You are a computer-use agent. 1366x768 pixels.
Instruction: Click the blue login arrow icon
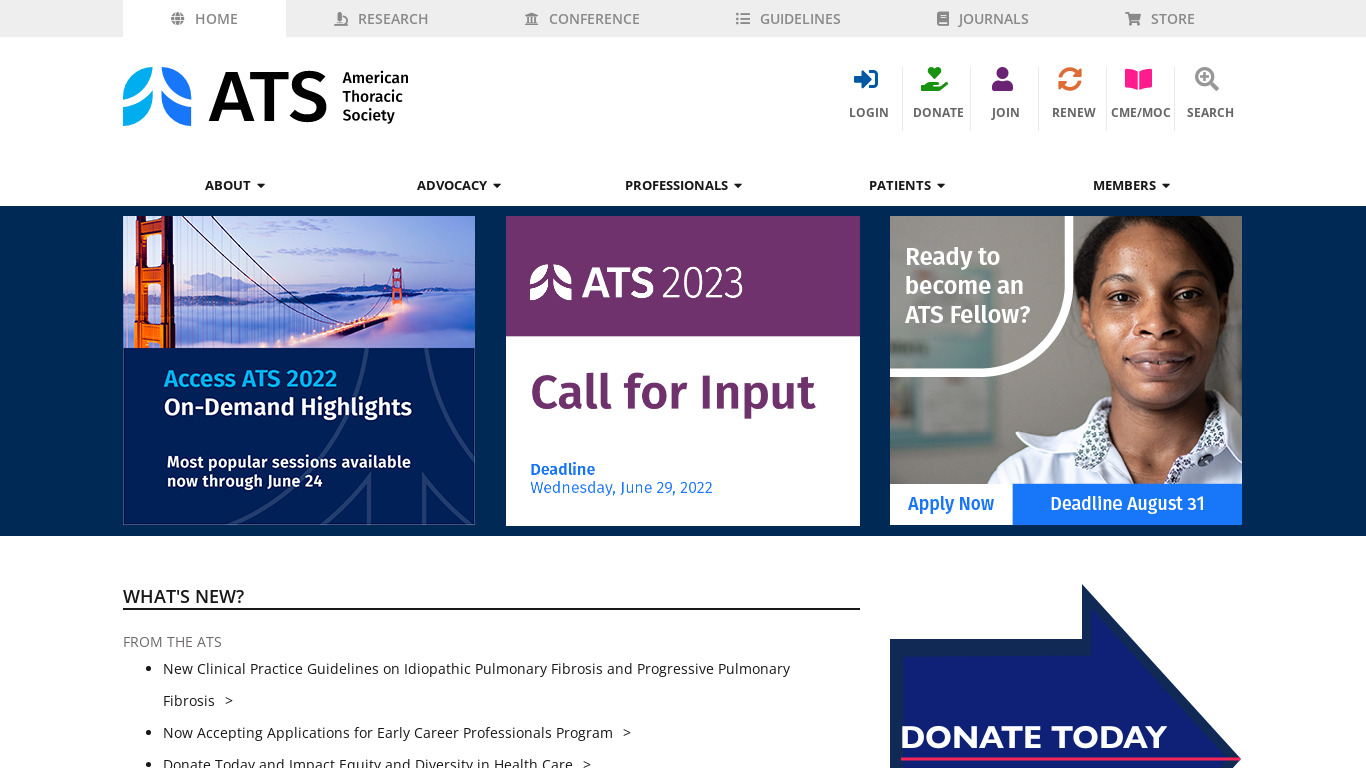point(866,79)
